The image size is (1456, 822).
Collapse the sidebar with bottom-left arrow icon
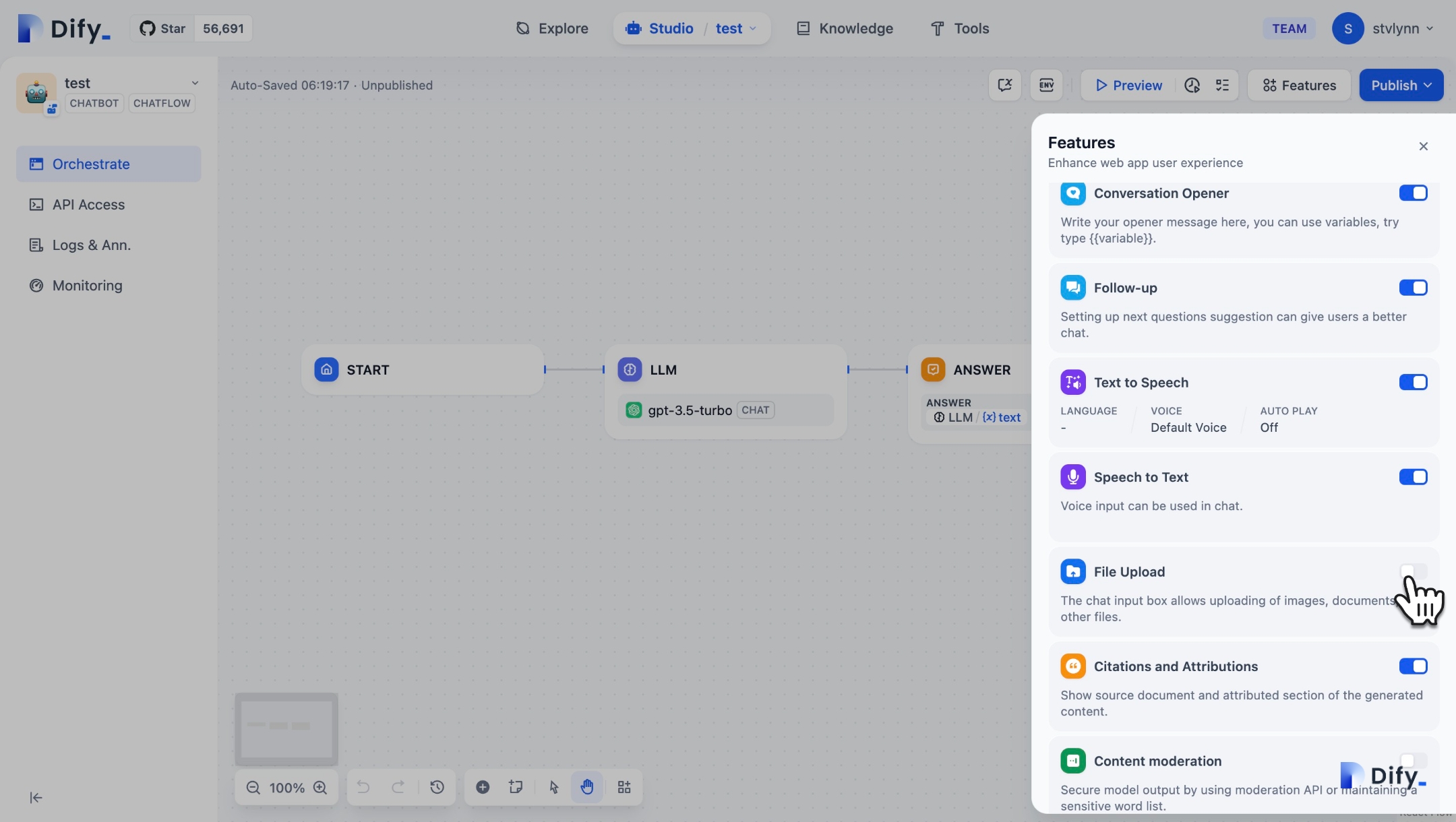coord(36,798)
